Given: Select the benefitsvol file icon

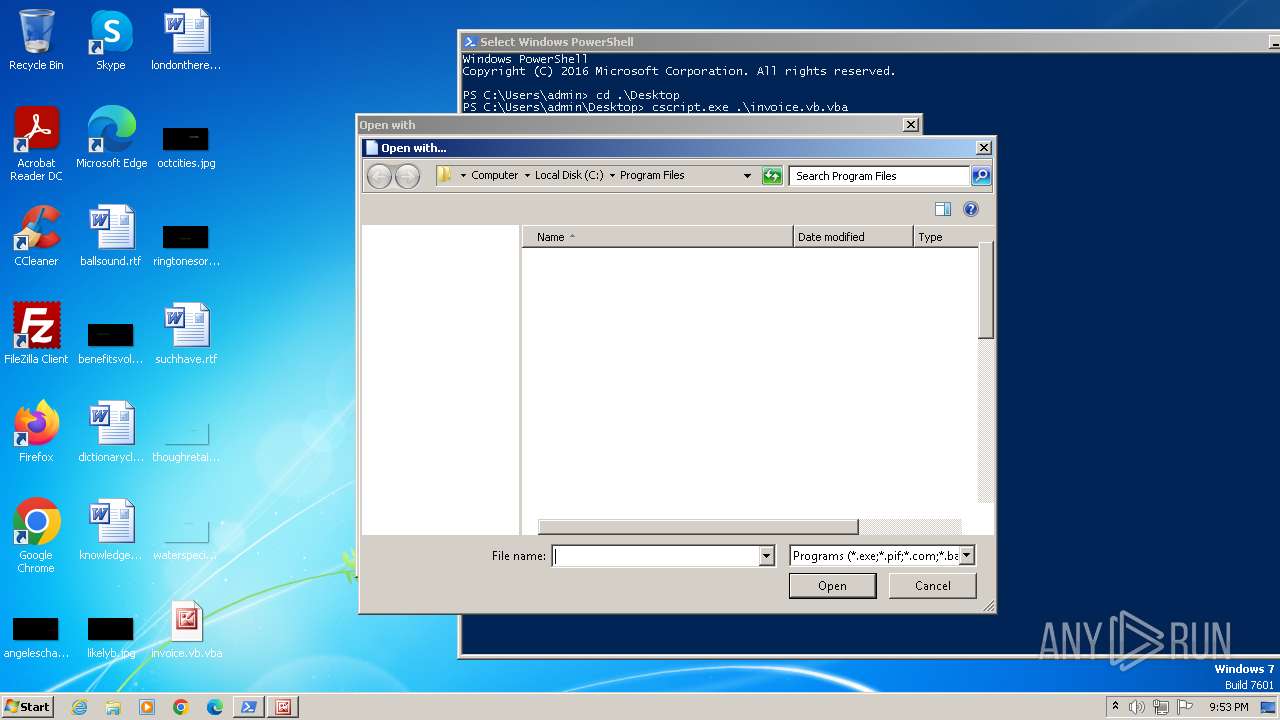Looking at the screenshot, I should (x=111, y=341).
